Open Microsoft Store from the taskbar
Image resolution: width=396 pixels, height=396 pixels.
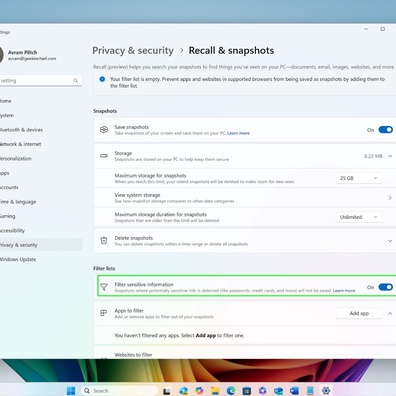pyautogui.click(x=247, y=391)
